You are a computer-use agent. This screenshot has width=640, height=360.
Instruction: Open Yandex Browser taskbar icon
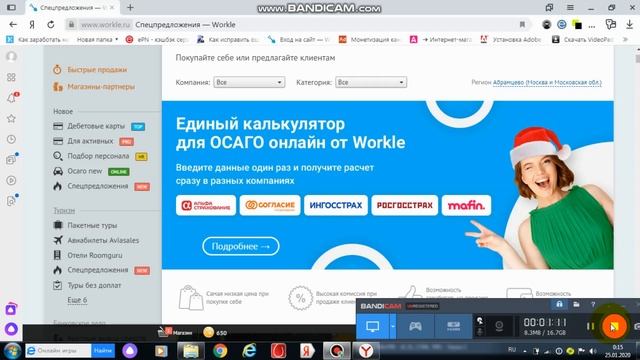click(366, 351)
